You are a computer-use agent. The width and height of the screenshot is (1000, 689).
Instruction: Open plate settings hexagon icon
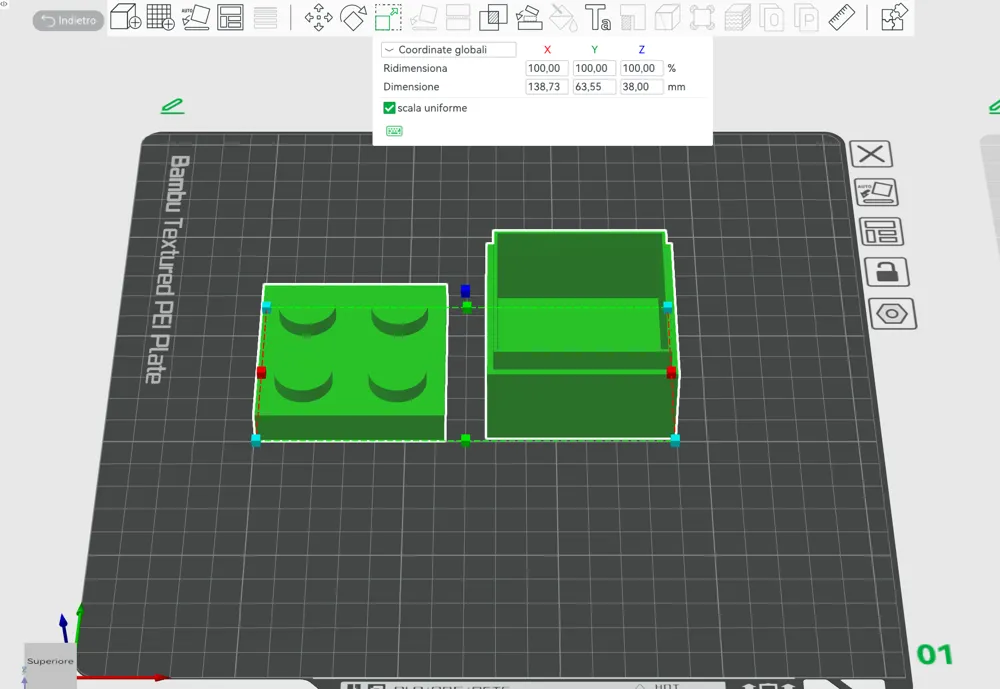point(892,313)
